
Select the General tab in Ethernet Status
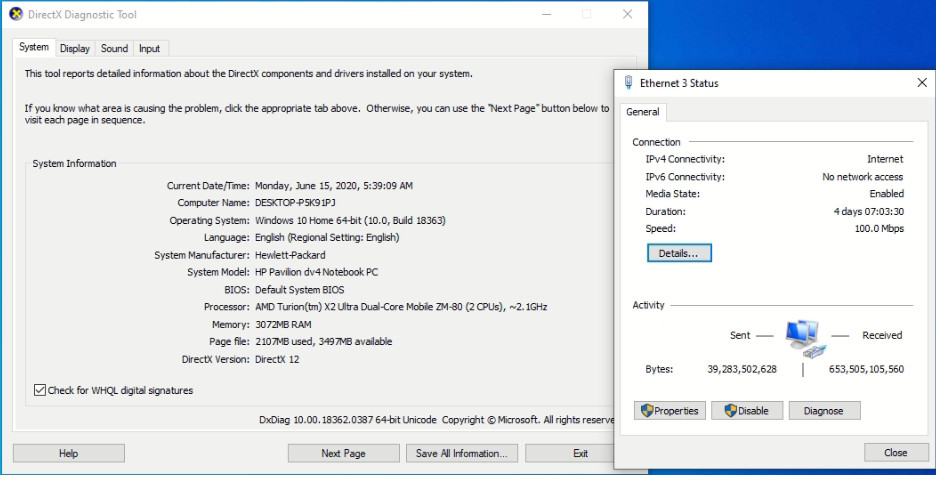click(643, 112)
